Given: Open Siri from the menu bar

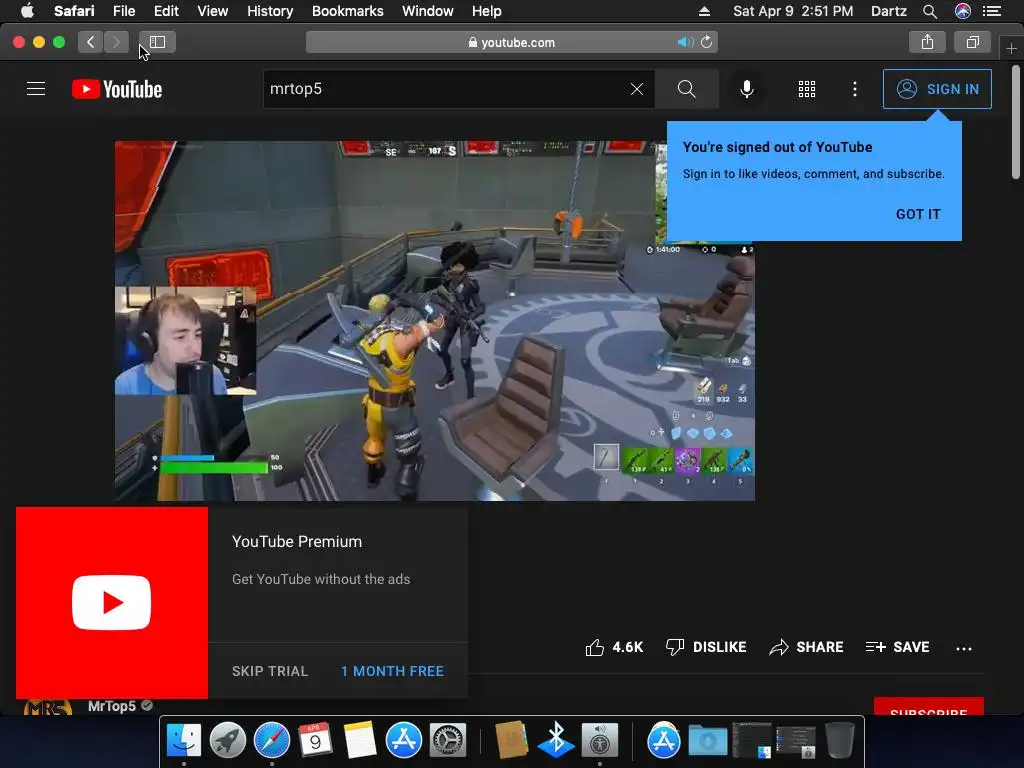Looking at the screenshot, I should pos(963,11).
